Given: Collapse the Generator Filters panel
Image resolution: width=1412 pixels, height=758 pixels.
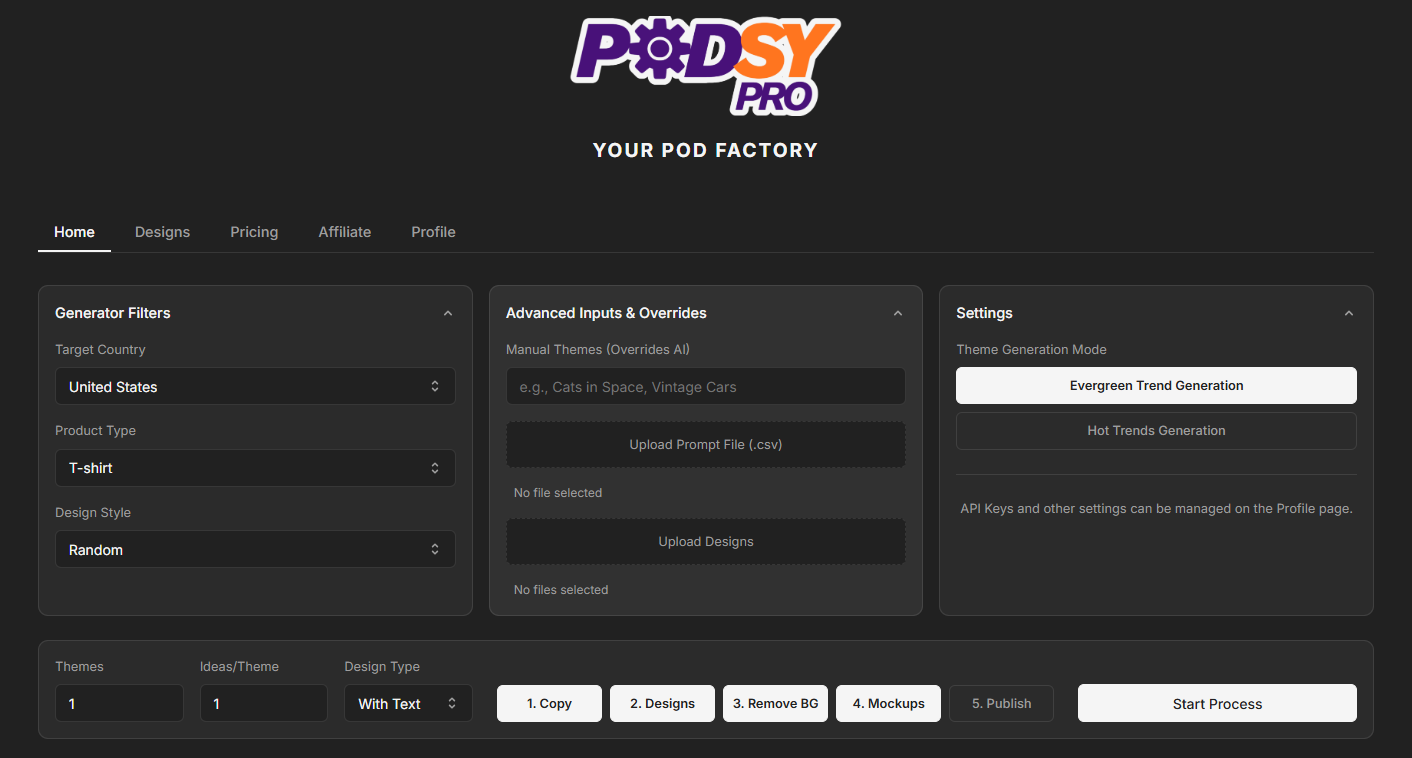Looking at the screenshot, I should click(448, 312).
